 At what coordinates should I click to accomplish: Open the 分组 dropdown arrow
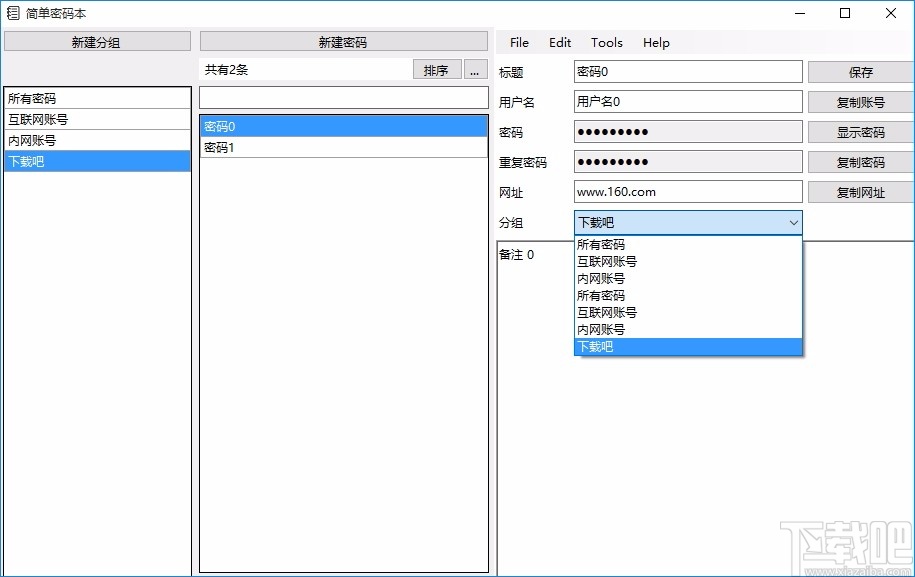click(794, 222)
